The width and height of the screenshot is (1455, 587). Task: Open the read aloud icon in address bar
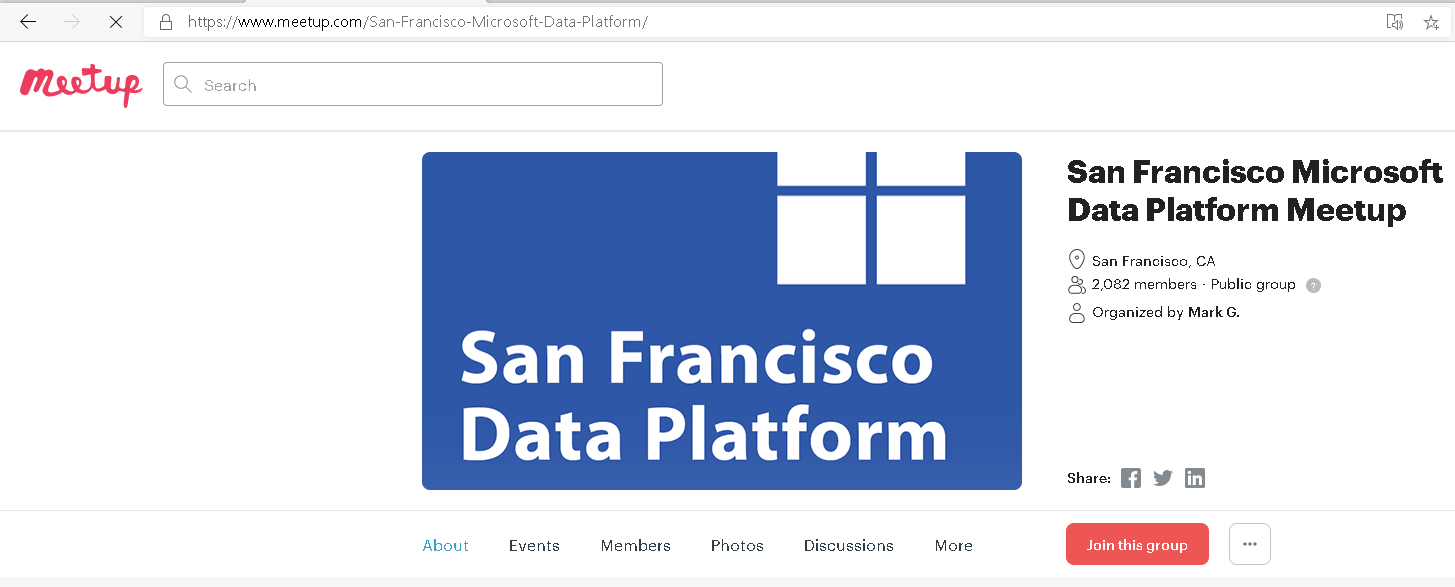point(1394,22)
